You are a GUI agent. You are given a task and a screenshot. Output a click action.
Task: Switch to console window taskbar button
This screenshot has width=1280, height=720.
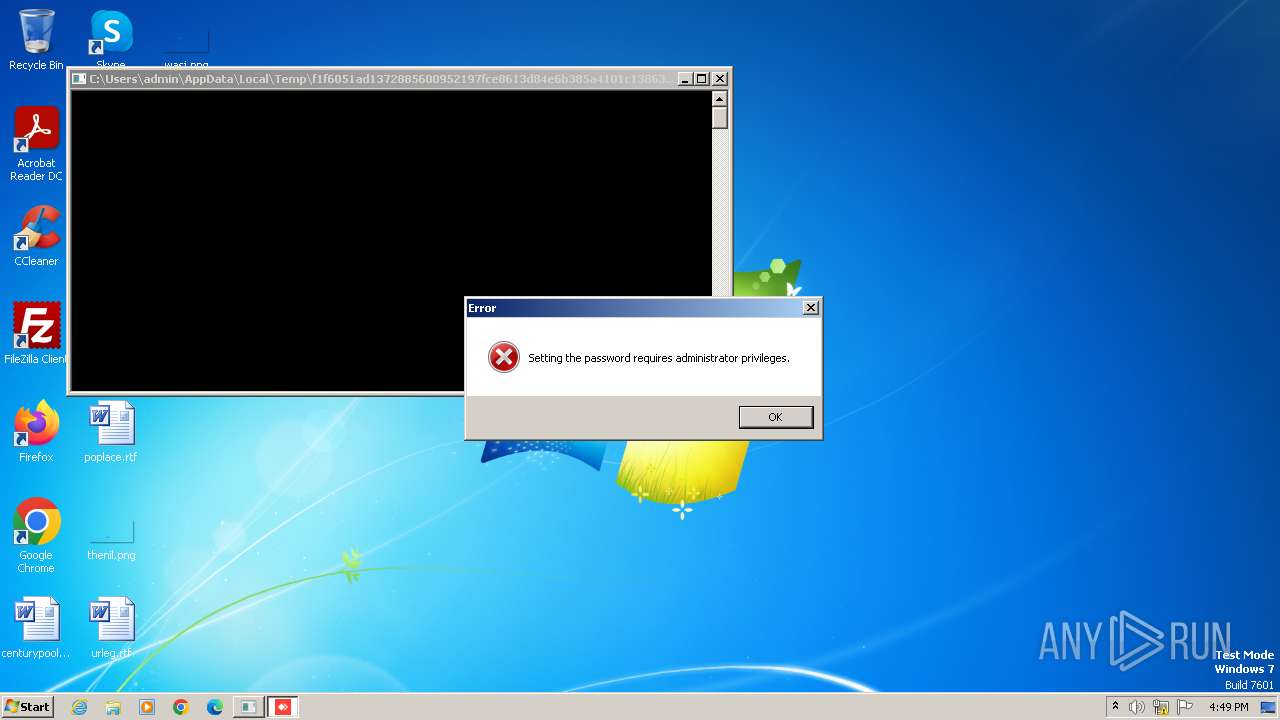(248, 707)
